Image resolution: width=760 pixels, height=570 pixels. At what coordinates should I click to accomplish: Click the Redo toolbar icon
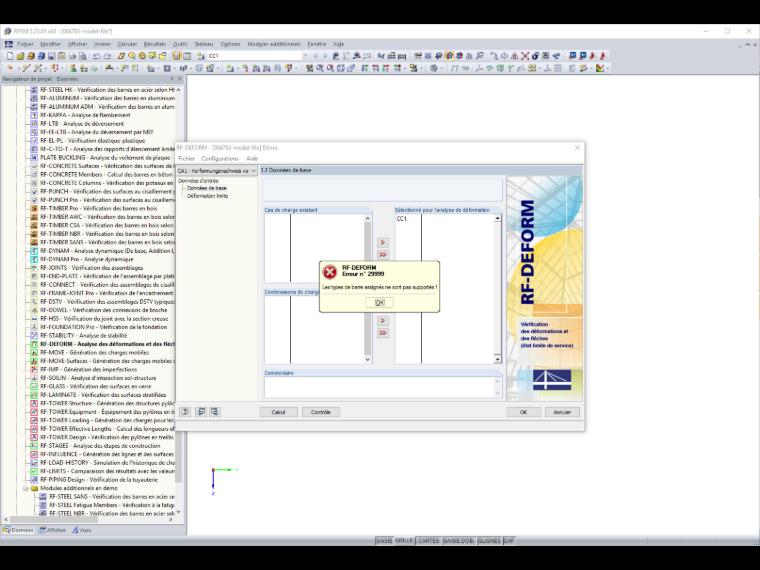pyautogui.click(x=107, y=56)
